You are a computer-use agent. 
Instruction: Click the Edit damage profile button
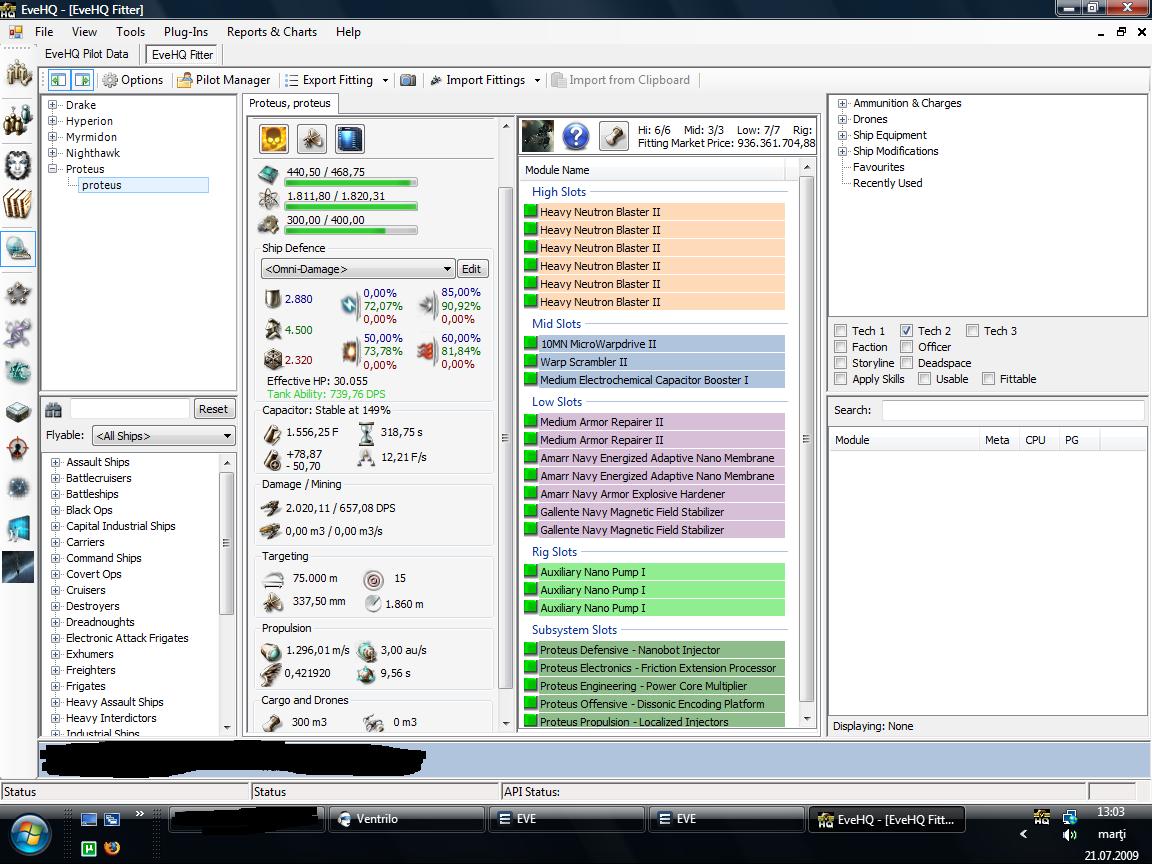click(x=472, y=269)
